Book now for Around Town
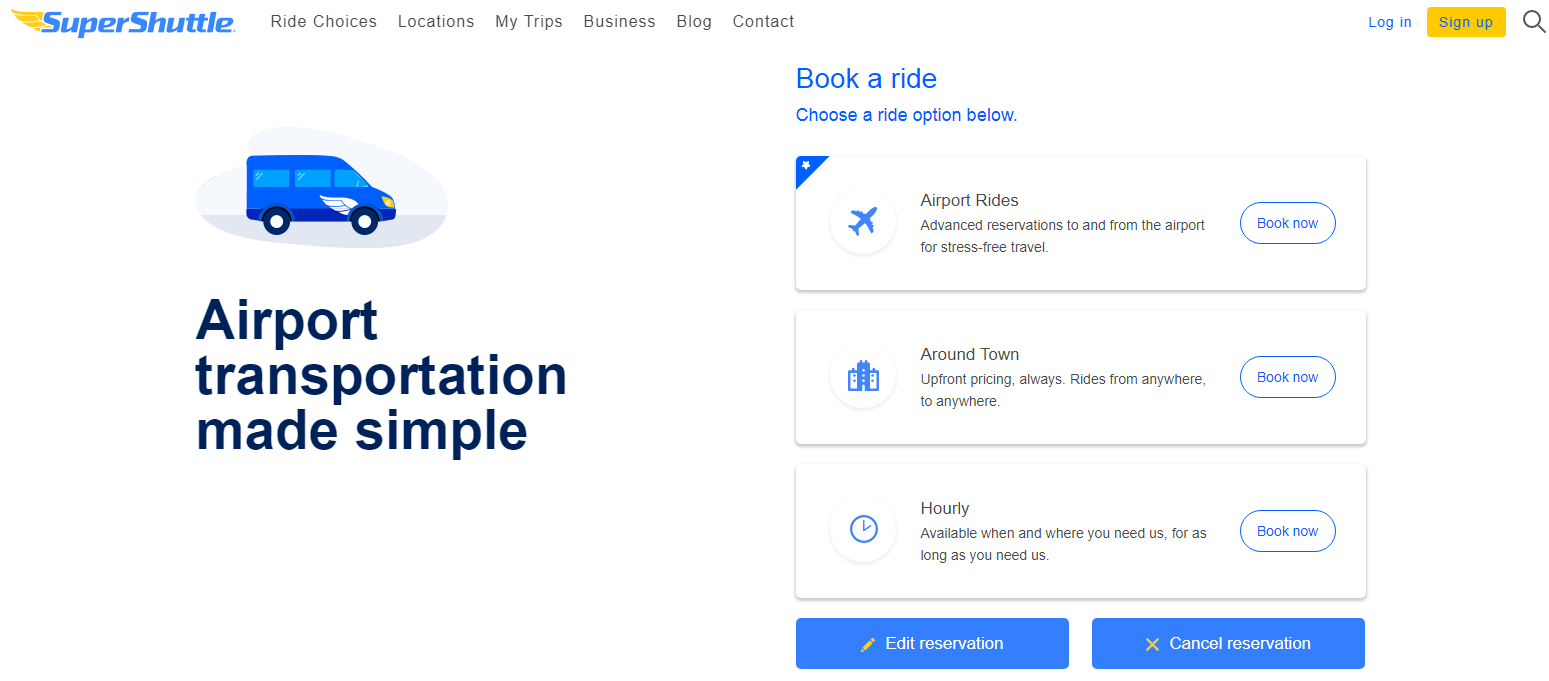Viewport: 1549px width, 681px height. (1287, 377)
